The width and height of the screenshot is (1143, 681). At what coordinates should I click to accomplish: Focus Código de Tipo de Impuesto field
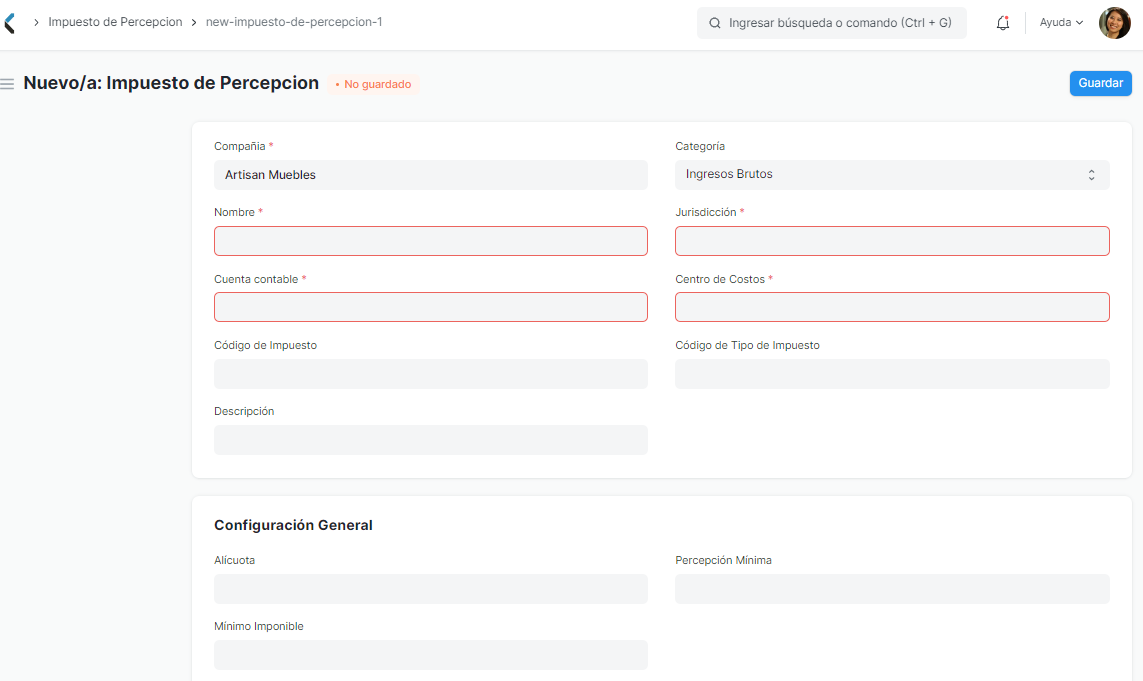(x=892, y=373)
